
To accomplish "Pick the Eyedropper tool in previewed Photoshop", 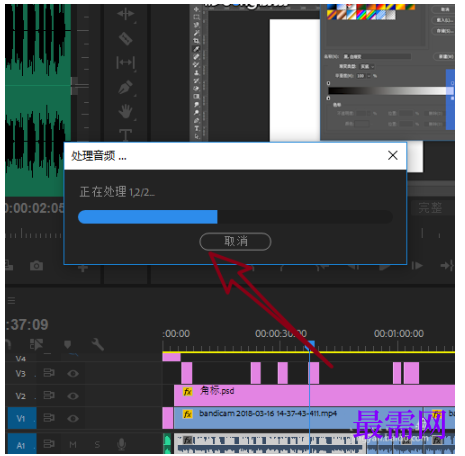I will pyautogui.click(x=197, y=49).
